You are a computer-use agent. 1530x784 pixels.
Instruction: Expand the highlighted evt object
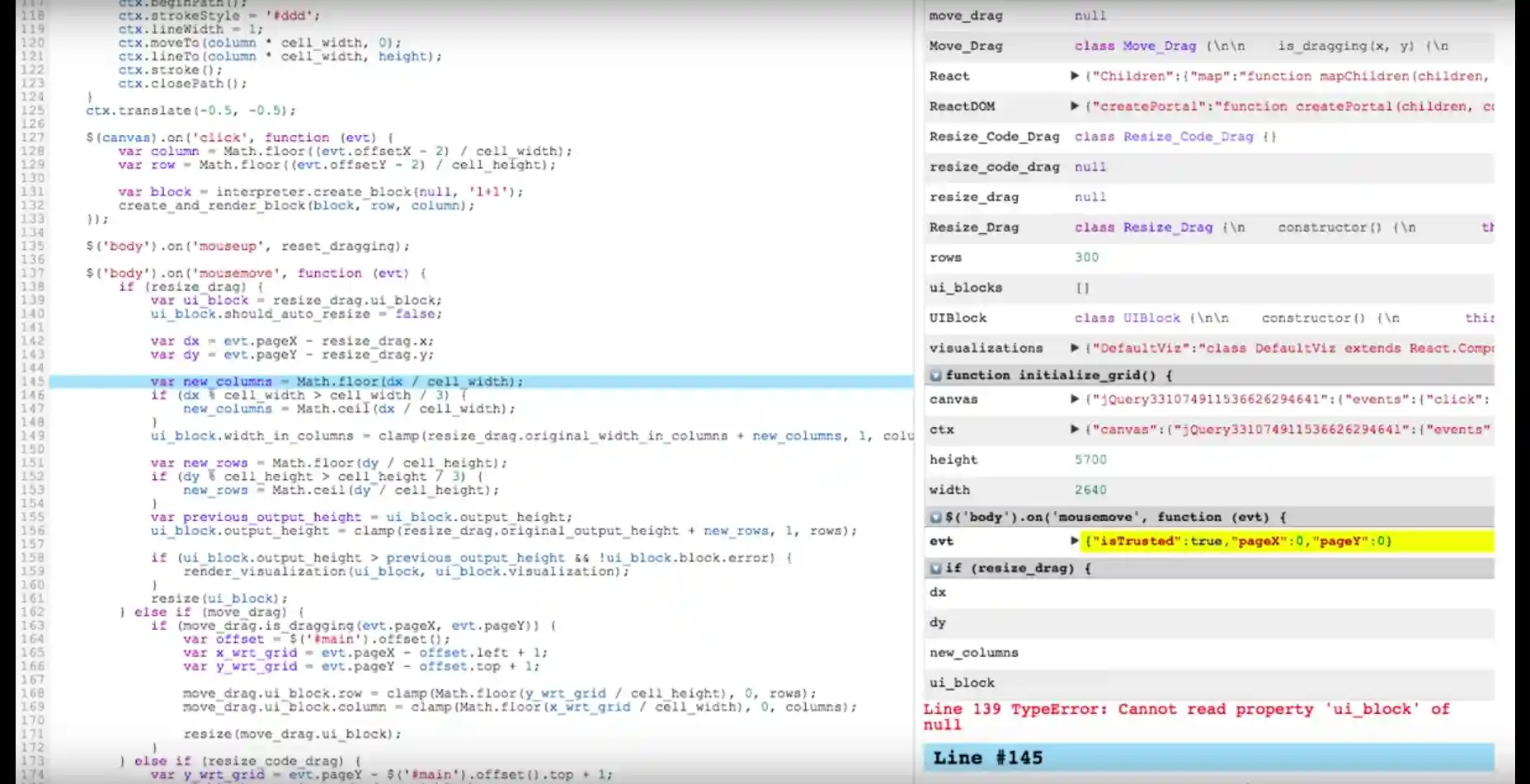(x=1074, y=542)
